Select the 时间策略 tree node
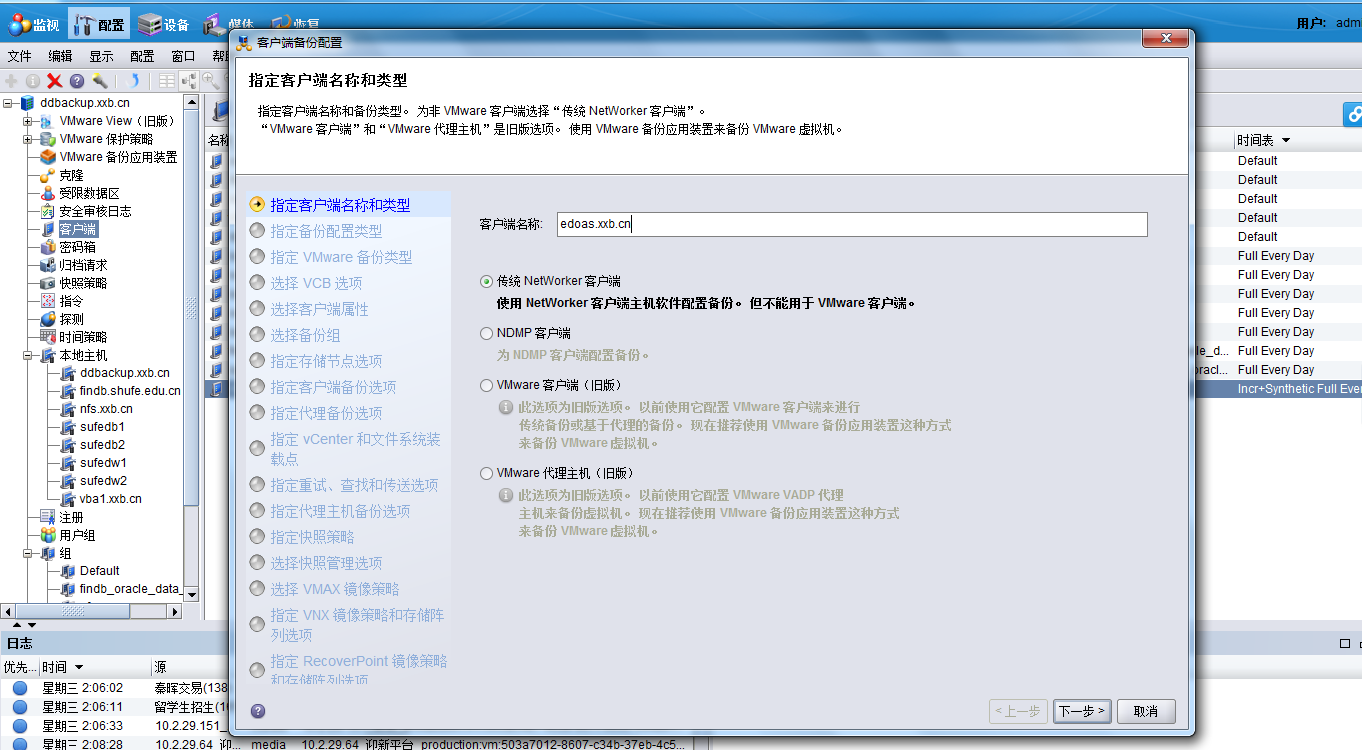The width and height of the screenshot is (1362, 750). tap(83, 337)
